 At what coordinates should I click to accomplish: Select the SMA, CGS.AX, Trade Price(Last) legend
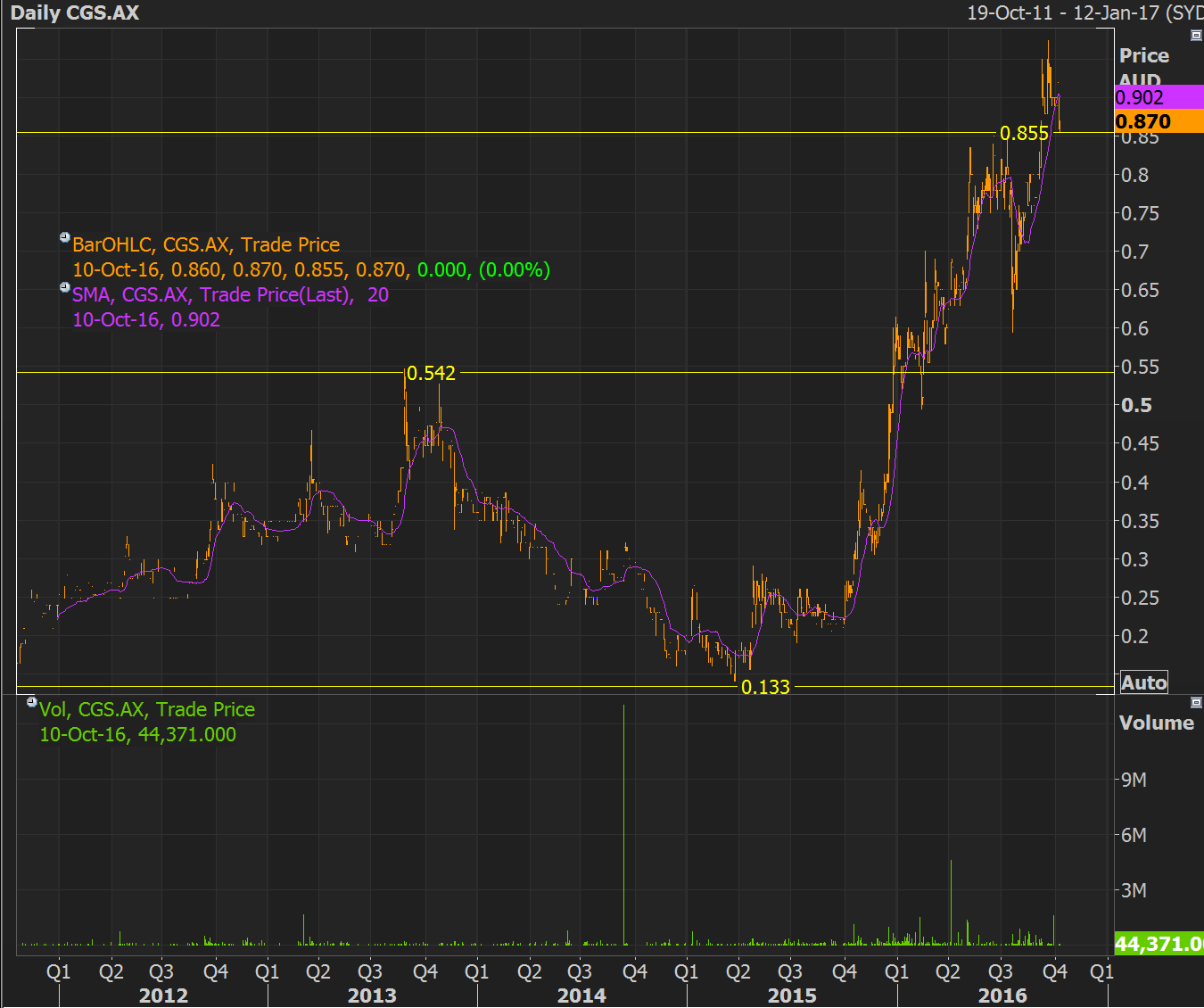[x=230, y=294]
